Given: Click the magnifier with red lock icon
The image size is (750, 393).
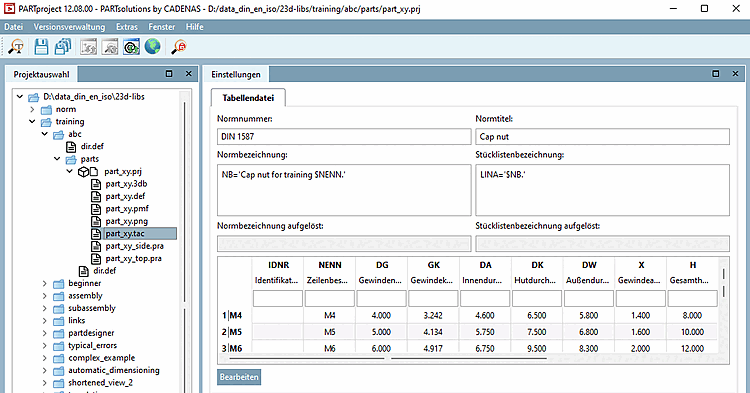Looking at the screenshot, I should click(179, 47).
